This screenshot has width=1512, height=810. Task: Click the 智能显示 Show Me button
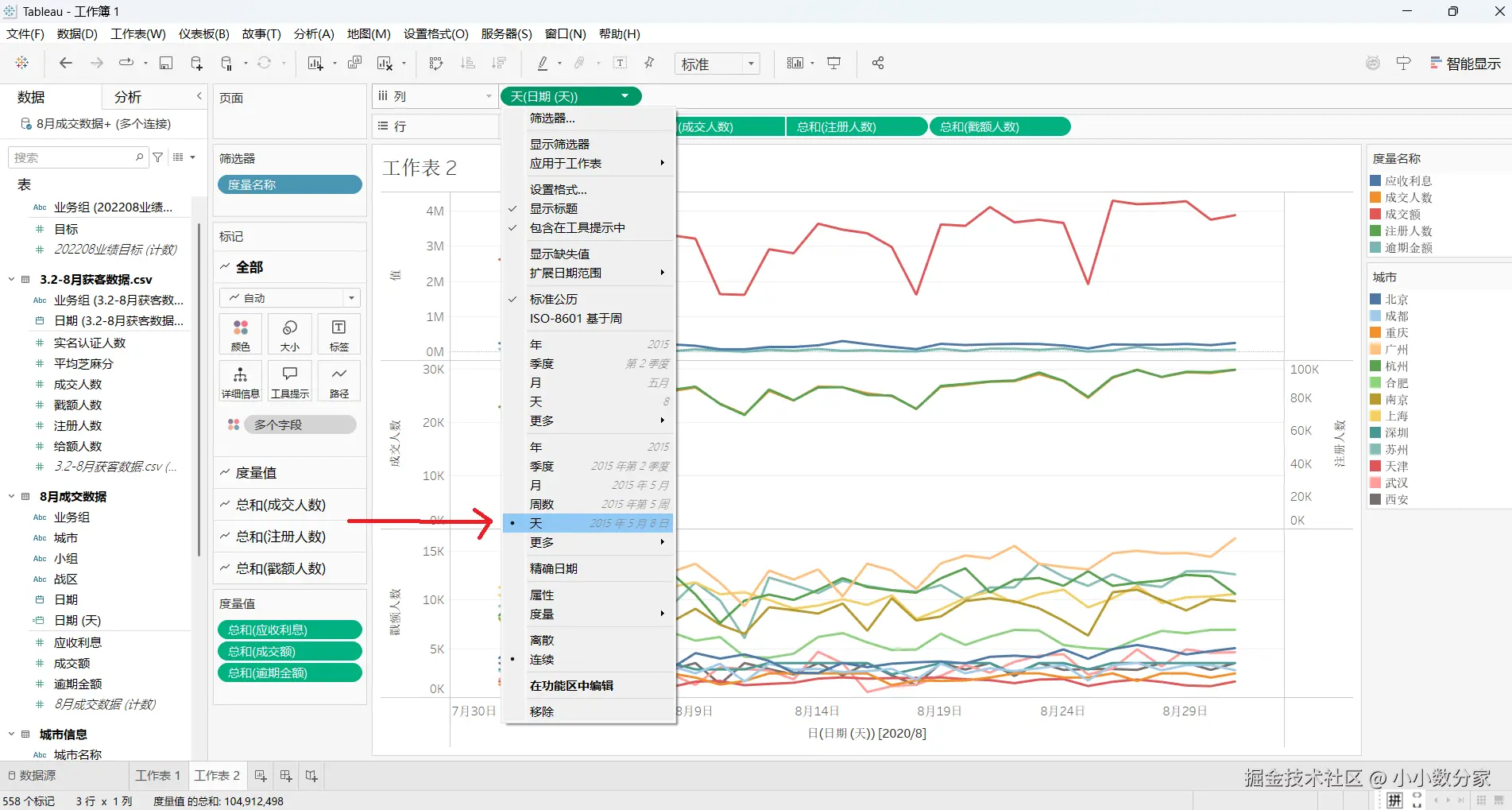click(1466, 64)
